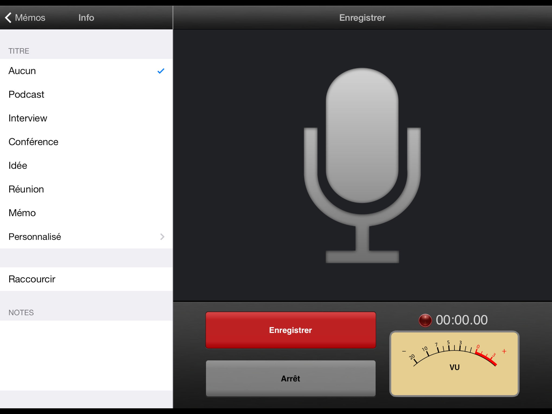
Task: Click the NOTES section label
Action: (21, 313)
